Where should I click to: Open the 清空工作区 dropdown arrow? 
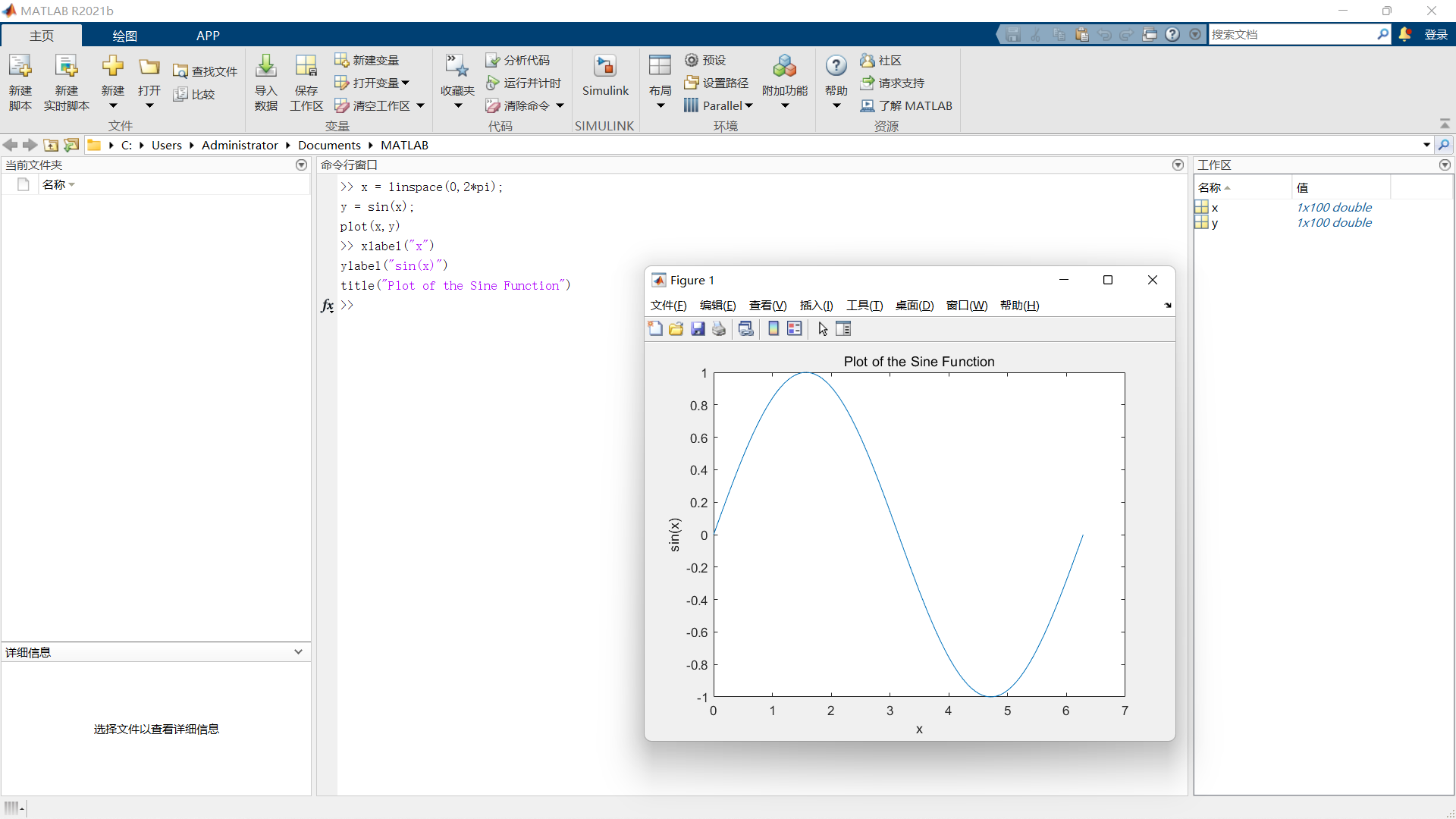click(x=420, y=106)
